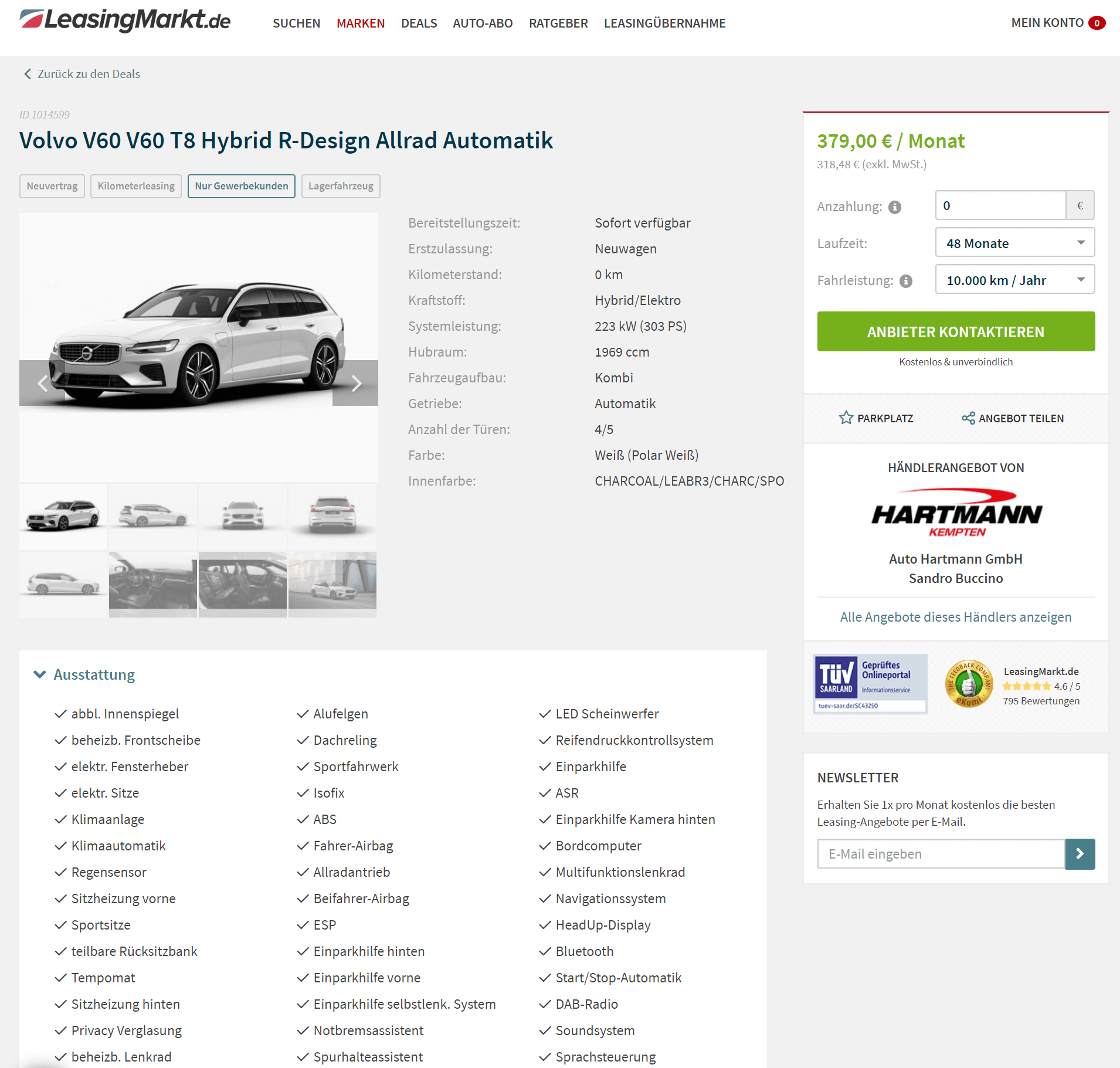The width and height of the screenshot is (1120, 1068).
Task: Click the 379,00 € / Monat price
Action: [891, 141]
